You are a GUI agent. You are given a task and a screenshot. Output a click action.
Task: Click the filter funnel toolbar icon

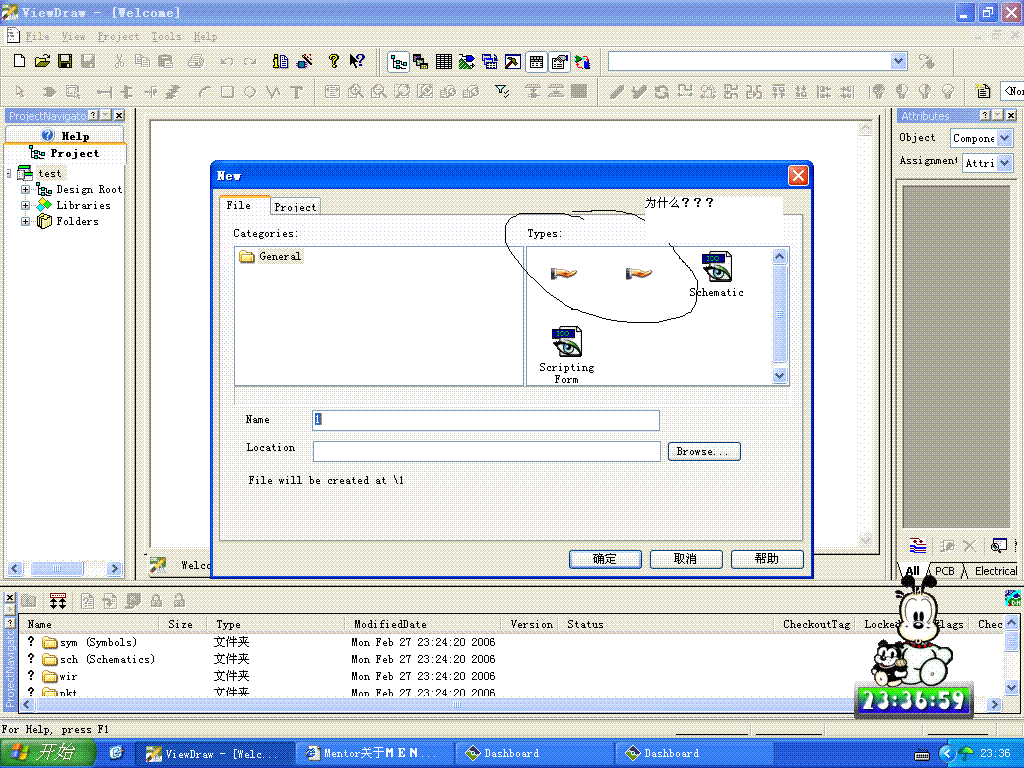click(x=502, y=91)
